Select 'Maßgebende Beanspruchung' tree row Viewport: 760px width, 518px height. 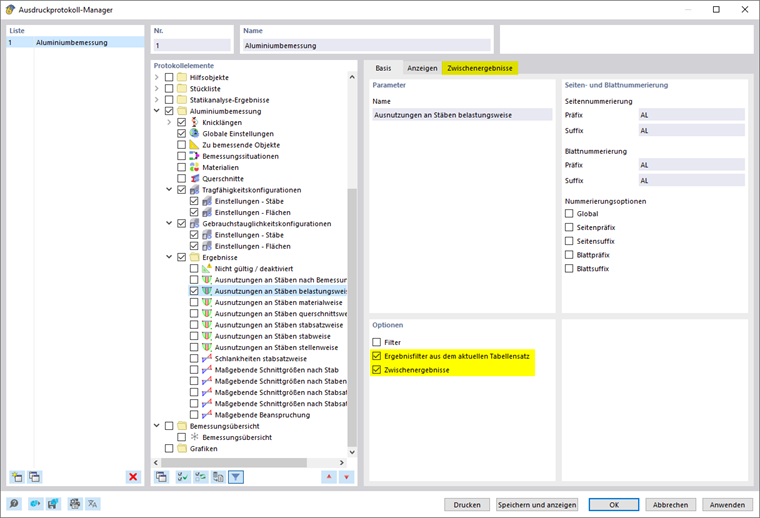[x=262, y=415]
